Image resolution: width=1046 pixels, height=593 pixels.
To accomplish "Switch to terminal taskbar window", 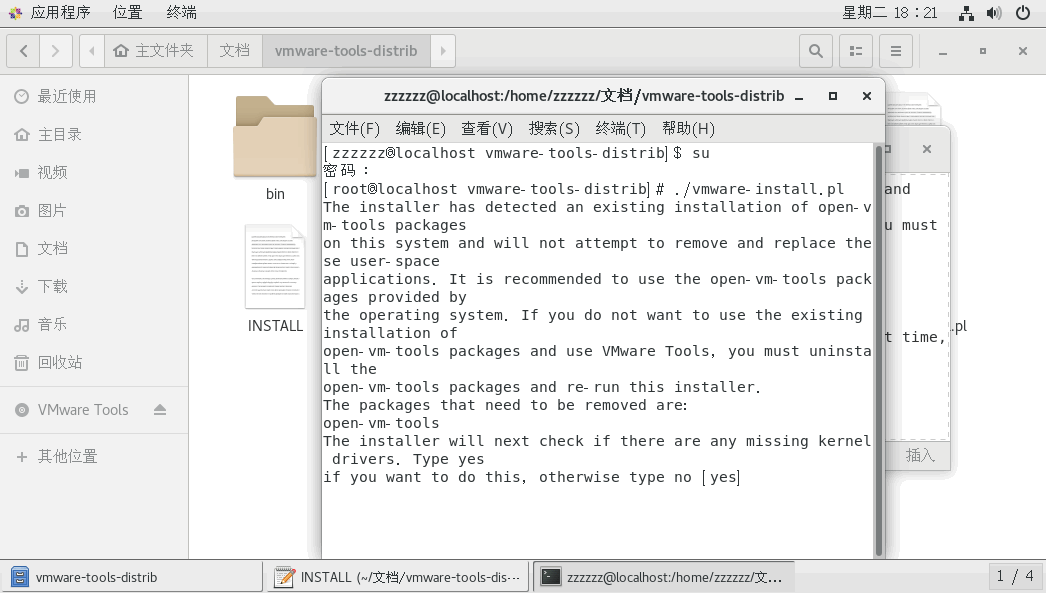I will pos(663,577).
